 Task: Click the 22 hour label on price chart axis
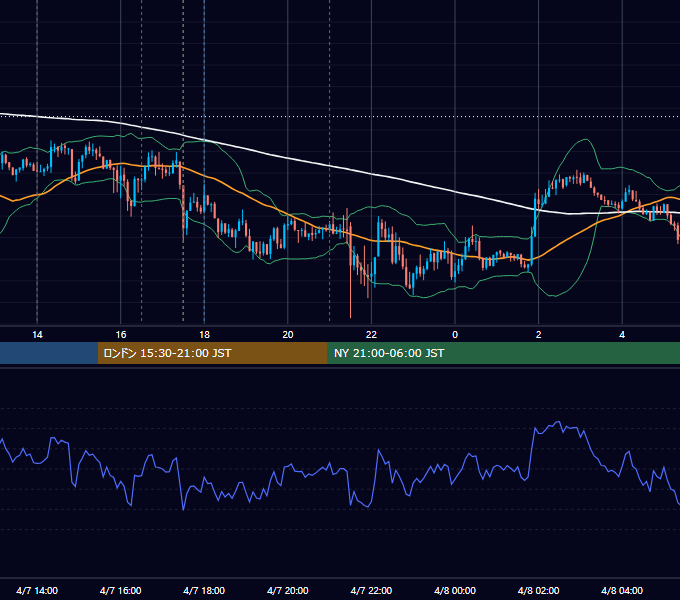pyautogui.click(x=371, y=335)
